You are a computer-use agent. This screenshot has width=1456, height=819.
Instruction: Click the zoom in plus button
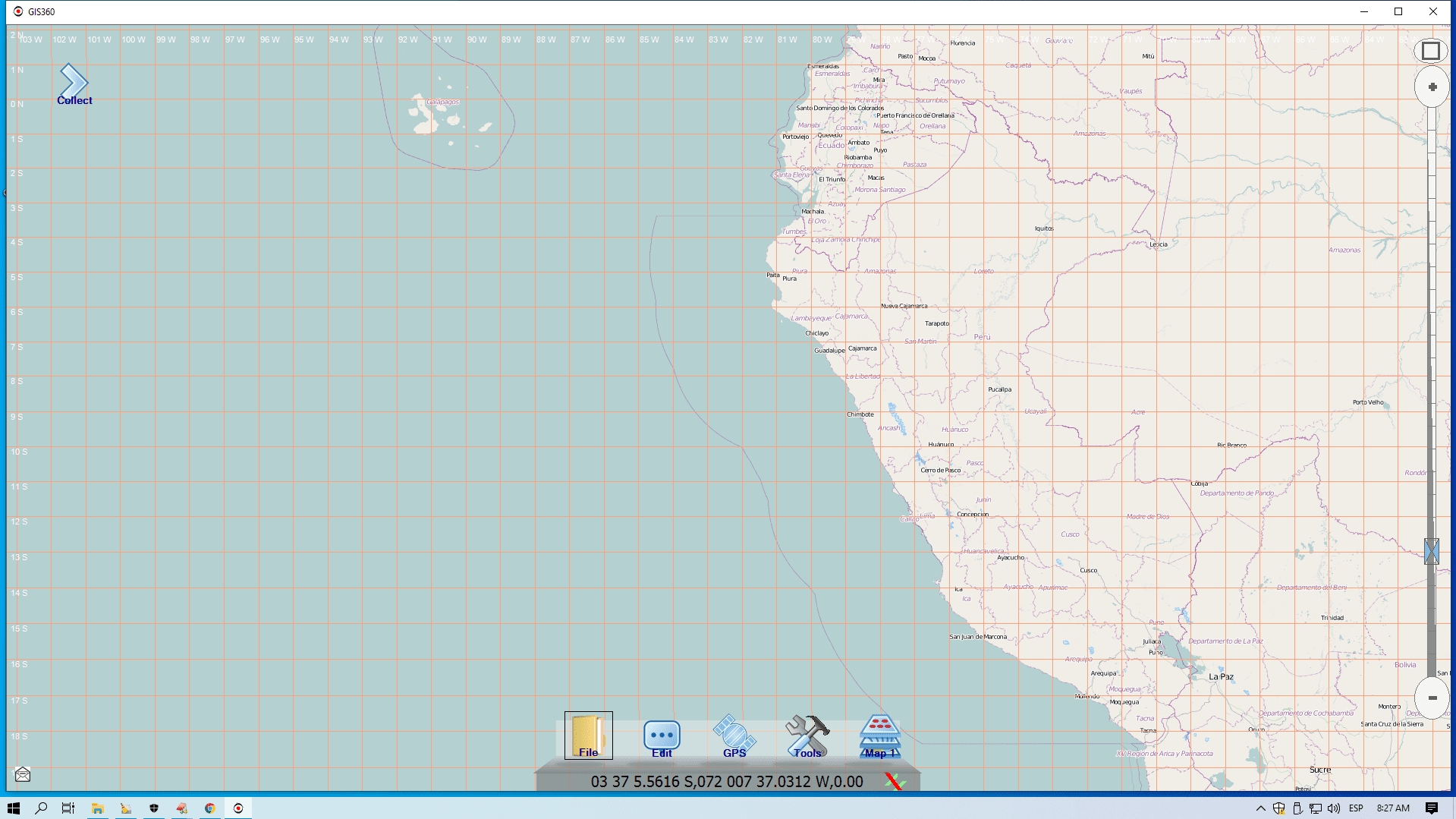point(1432,87)
